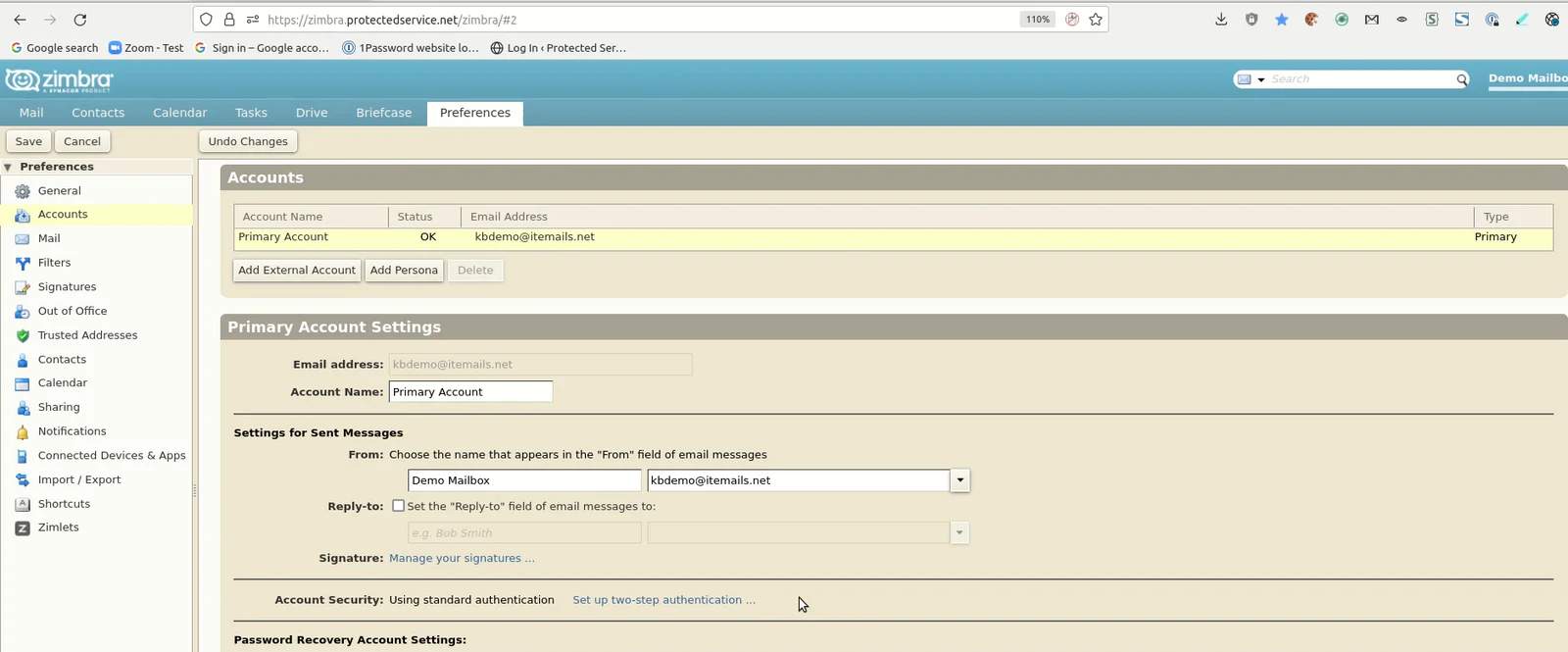Click the Calendar icon in Preferences sidebar
Viewport: 1568px width, 652px height.
(23, 383)
